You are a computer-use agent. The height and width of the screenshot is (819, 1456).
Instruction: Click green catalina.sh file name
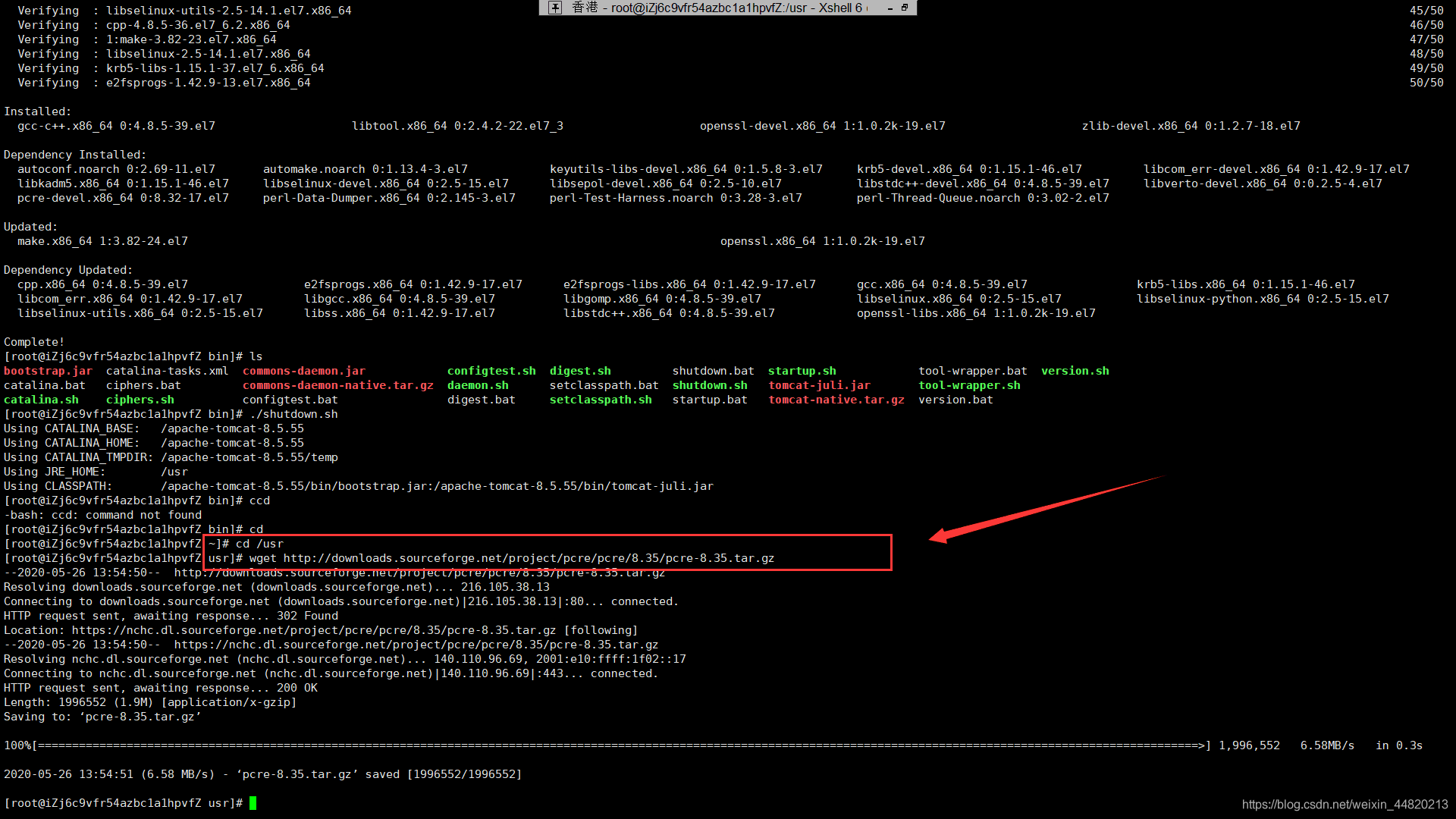[41, 400]
